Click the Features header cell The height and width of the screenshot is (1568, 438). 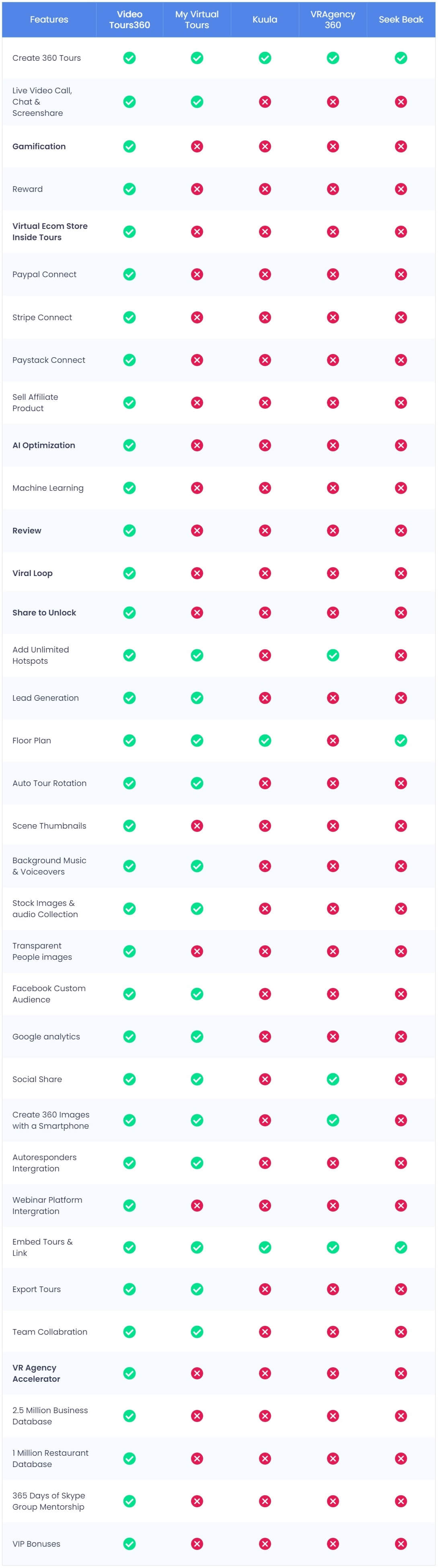click(49, 19)
